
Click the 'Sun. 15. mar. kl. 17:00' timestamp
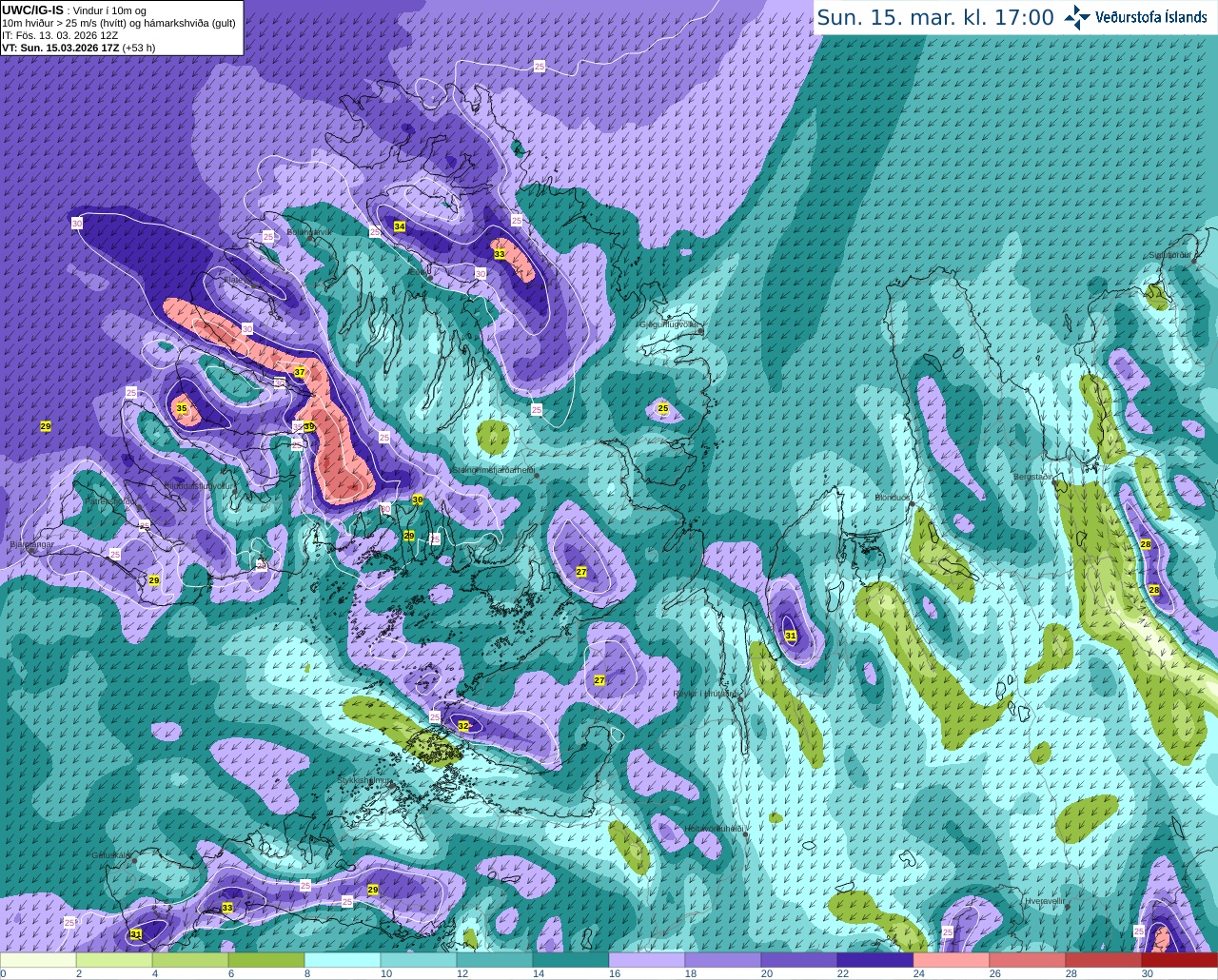935,17
